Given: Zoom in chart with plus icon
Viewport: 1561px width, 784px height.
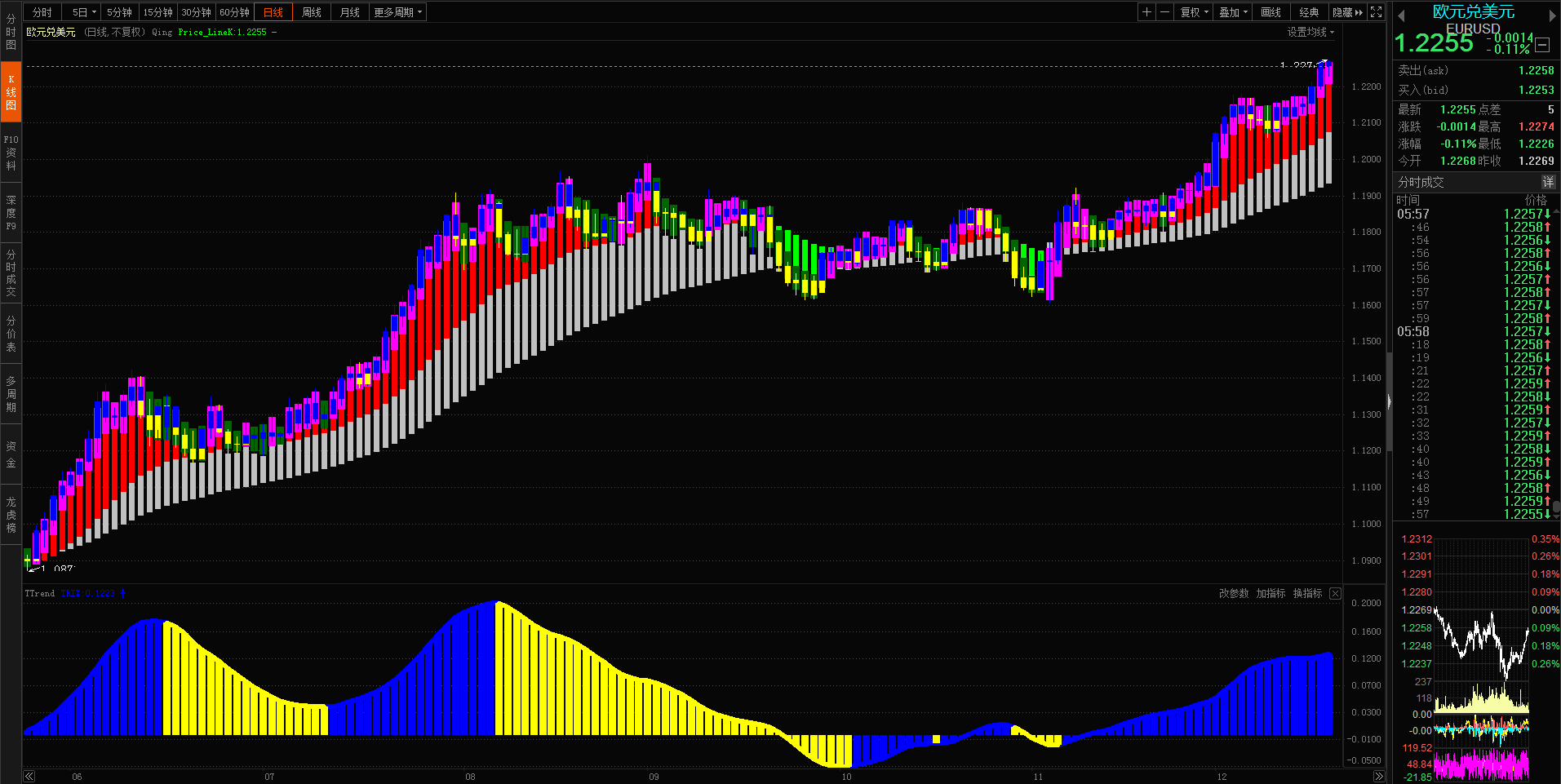Looking at the screenshot, I should [x=1147, y=12].
